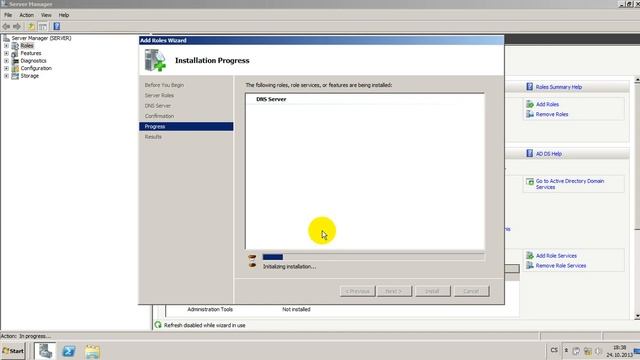Click the Add Roles icon
This screenshot has width=640, height=360.
coord(530,104)
